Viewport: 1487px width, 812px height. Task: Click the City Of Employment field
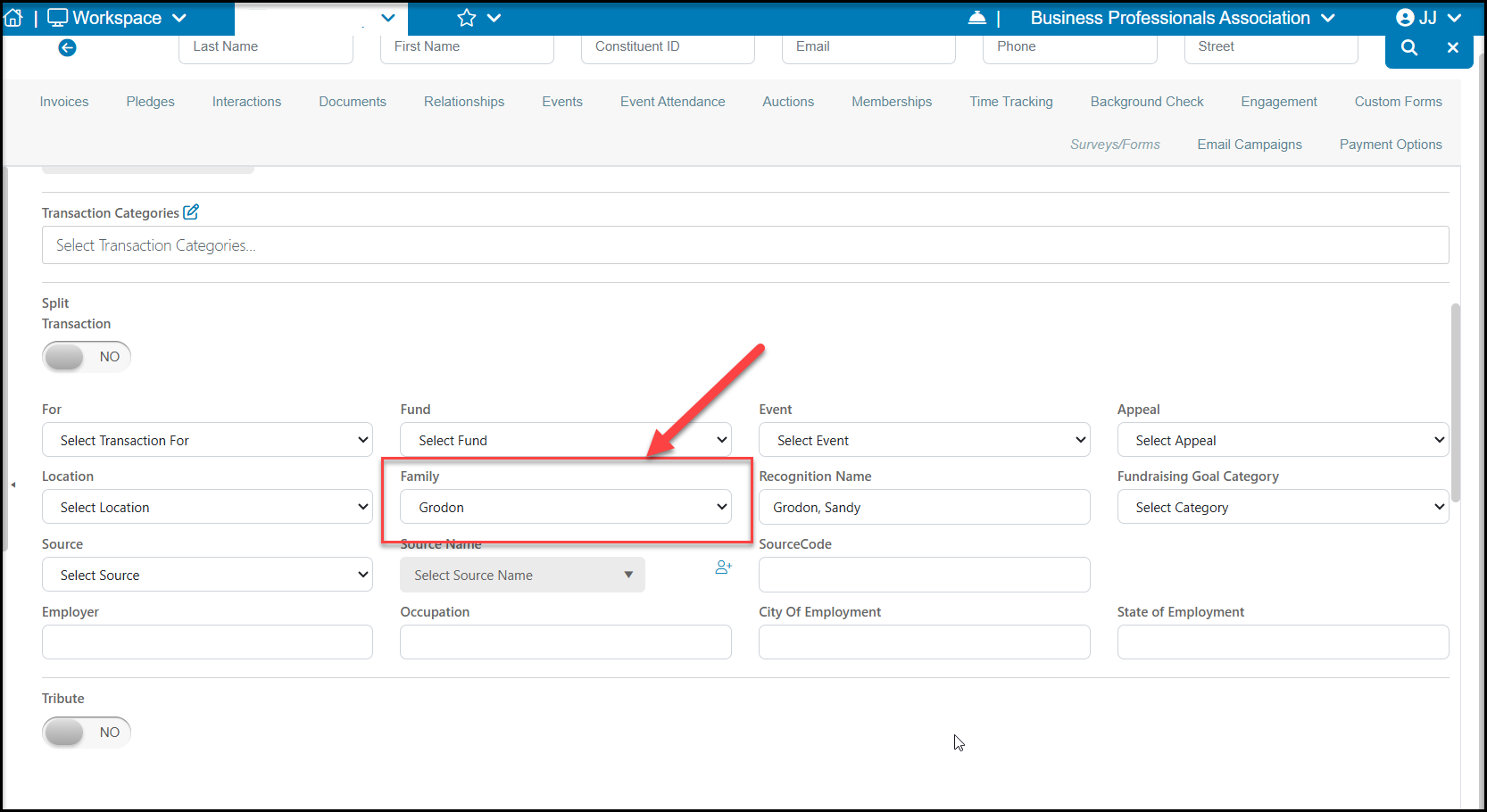[925, 642]
